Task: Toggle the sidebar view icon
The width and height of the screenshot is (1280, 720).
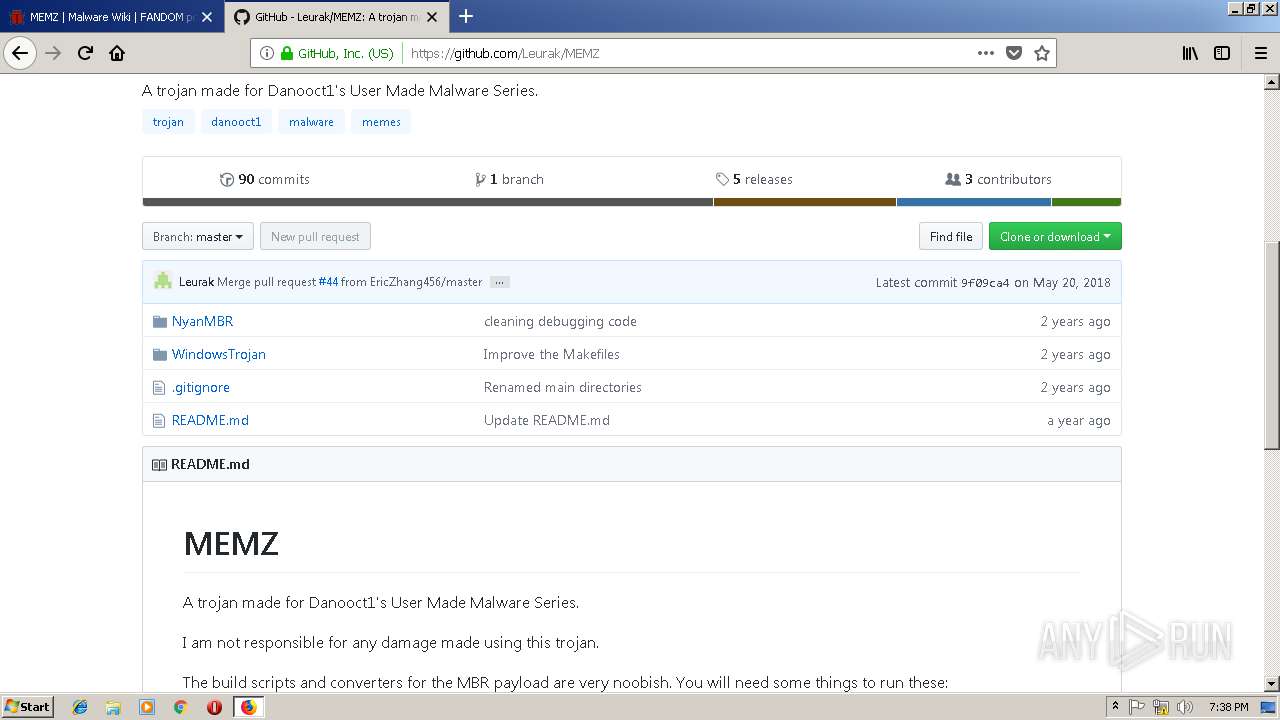Action: point(1222,53)
